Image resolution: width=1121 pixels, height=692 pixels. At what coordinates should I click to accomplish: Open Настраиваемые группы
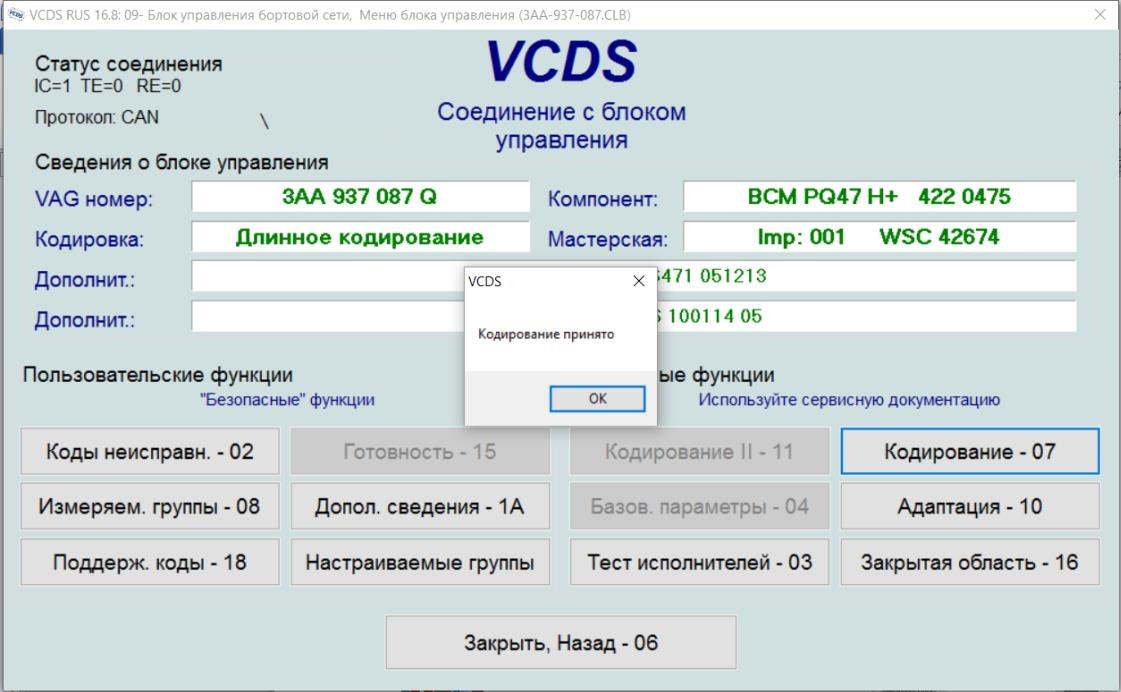420,562
